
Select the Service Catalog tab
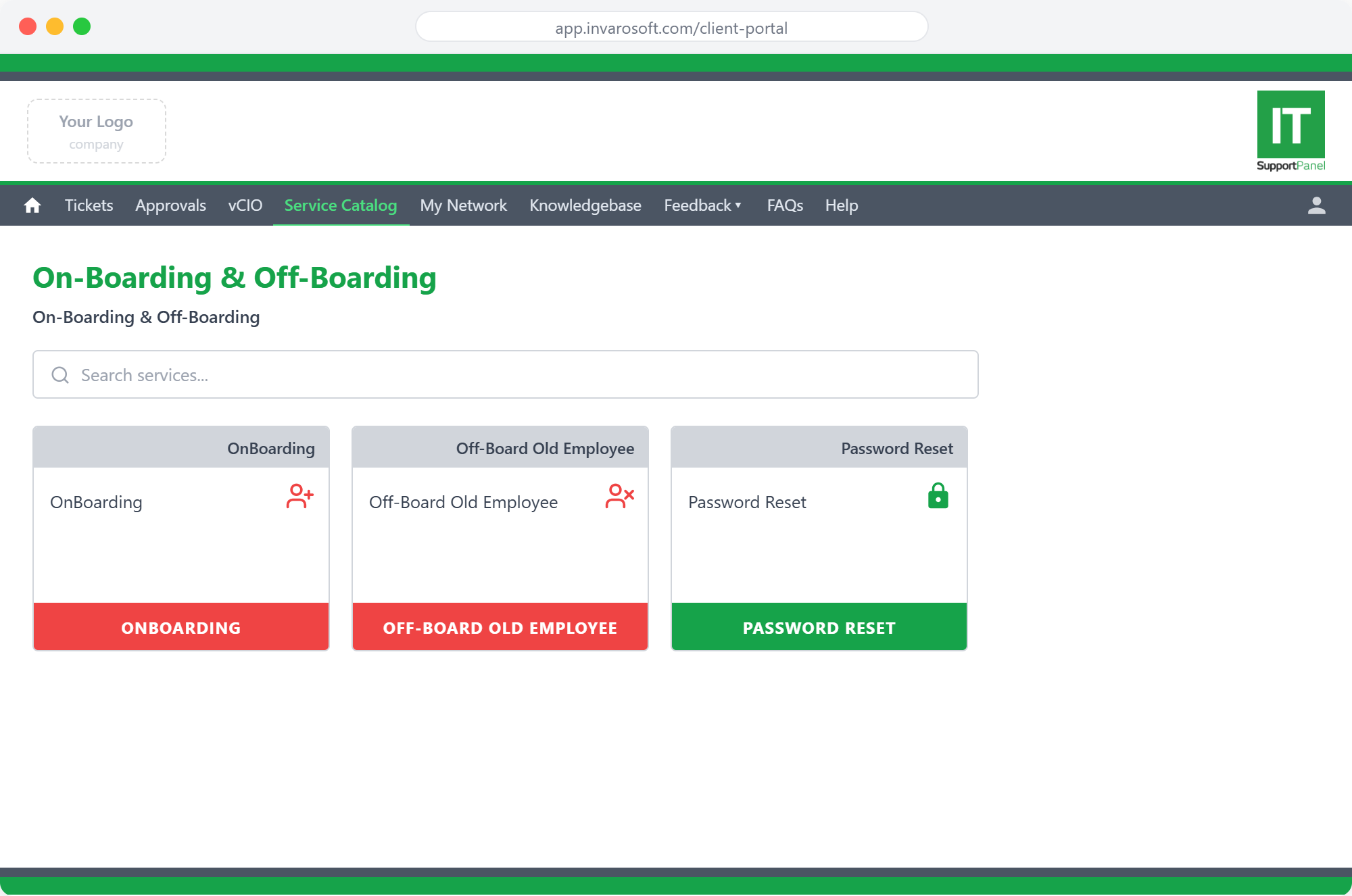point(341,205)
